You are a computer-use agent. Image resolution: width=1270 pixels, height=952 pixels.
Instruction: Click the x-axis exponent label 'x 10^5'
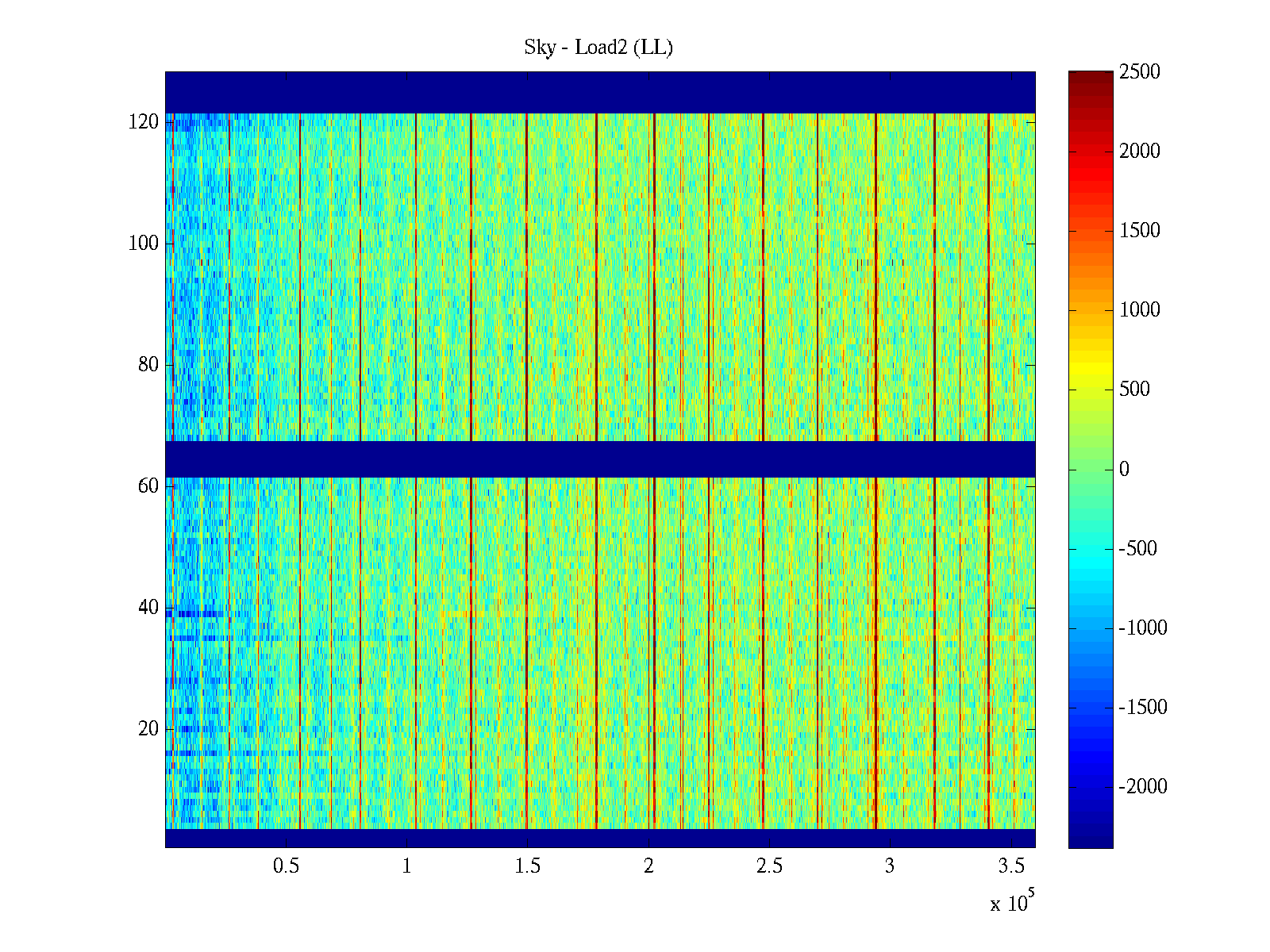coord(1012,902)
